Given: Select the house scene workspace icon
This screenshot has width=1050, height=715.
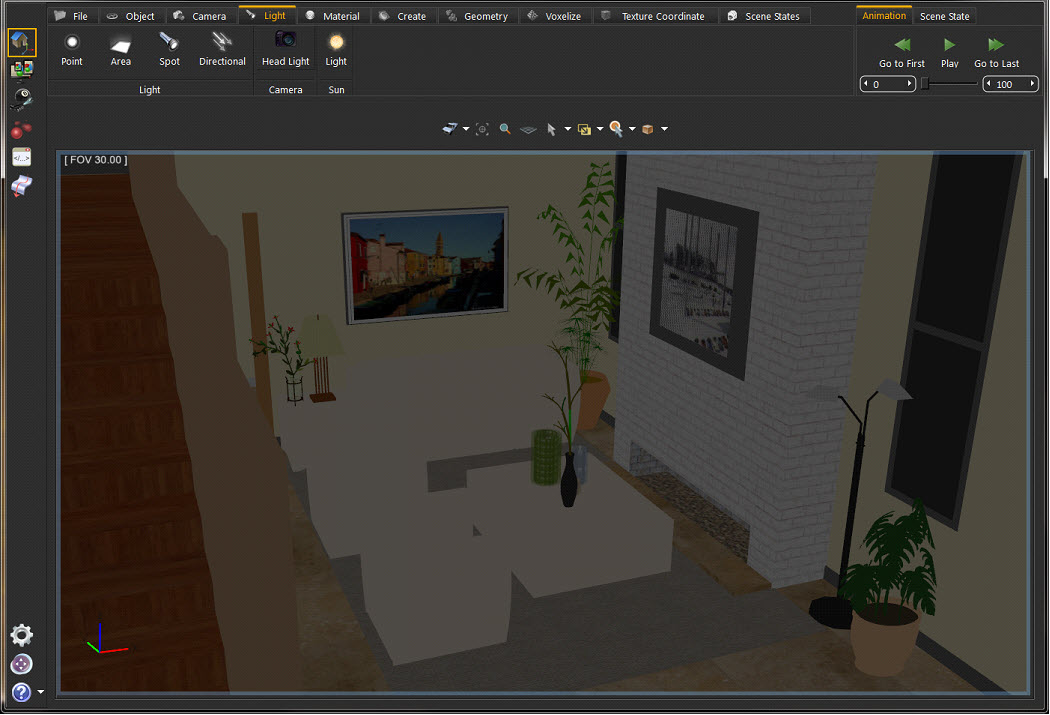Looking at the screenshot, I should click(21, 43).
